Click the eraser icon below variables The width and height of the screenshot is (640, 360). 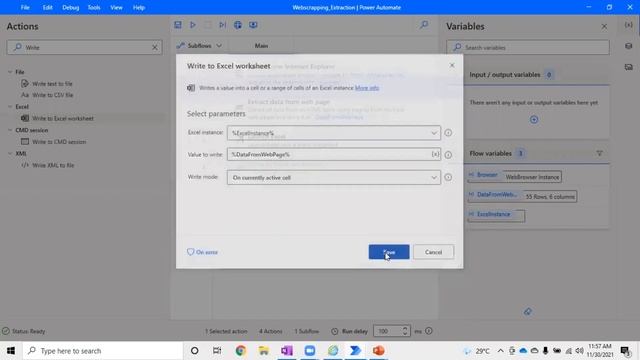click(528, 312)
